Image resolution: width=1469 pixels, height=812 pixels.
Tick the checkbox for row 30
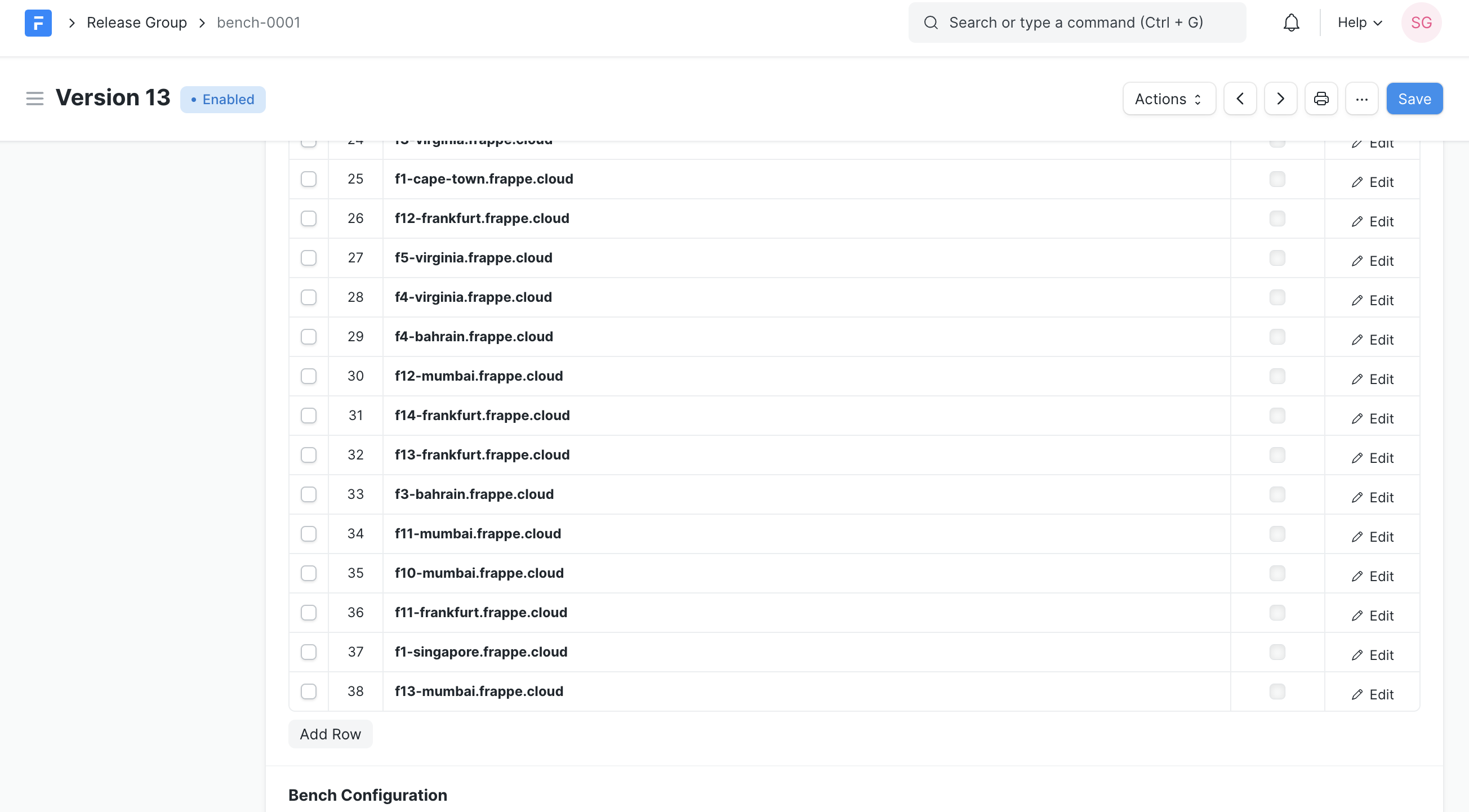309,376
